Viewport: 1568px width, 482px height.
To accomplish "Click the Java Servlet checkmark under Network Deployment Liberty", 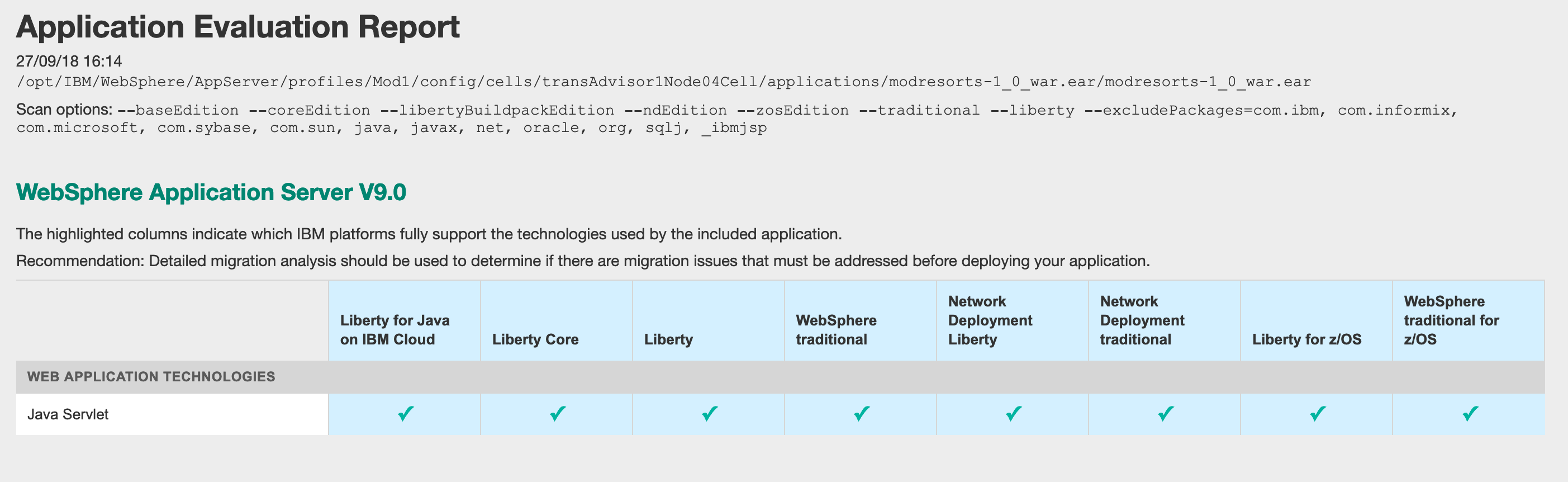I will coord(1014,414).
